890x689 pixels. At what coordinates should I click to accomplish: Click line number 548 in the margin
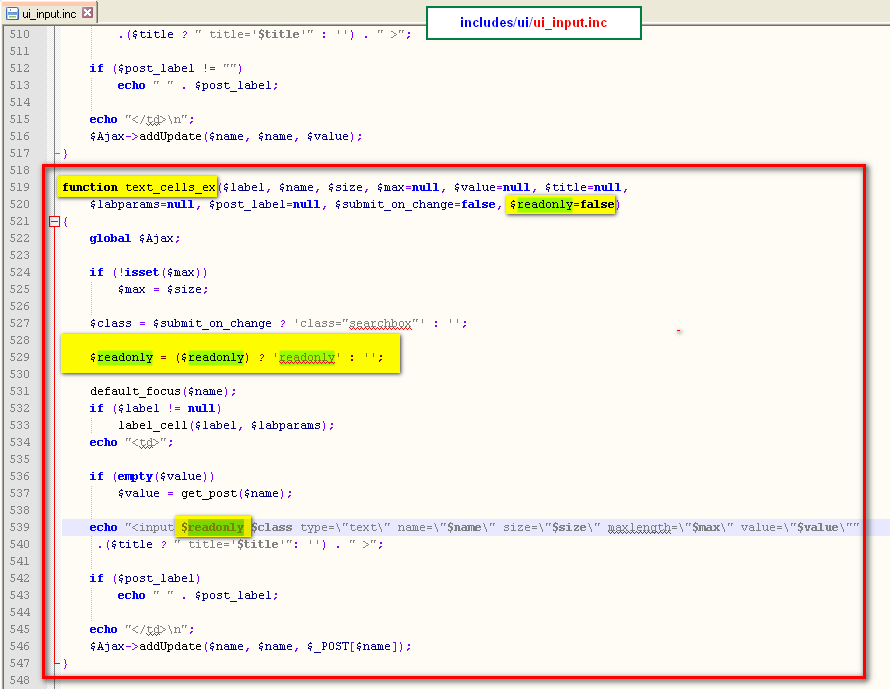(x=20, y=680)
